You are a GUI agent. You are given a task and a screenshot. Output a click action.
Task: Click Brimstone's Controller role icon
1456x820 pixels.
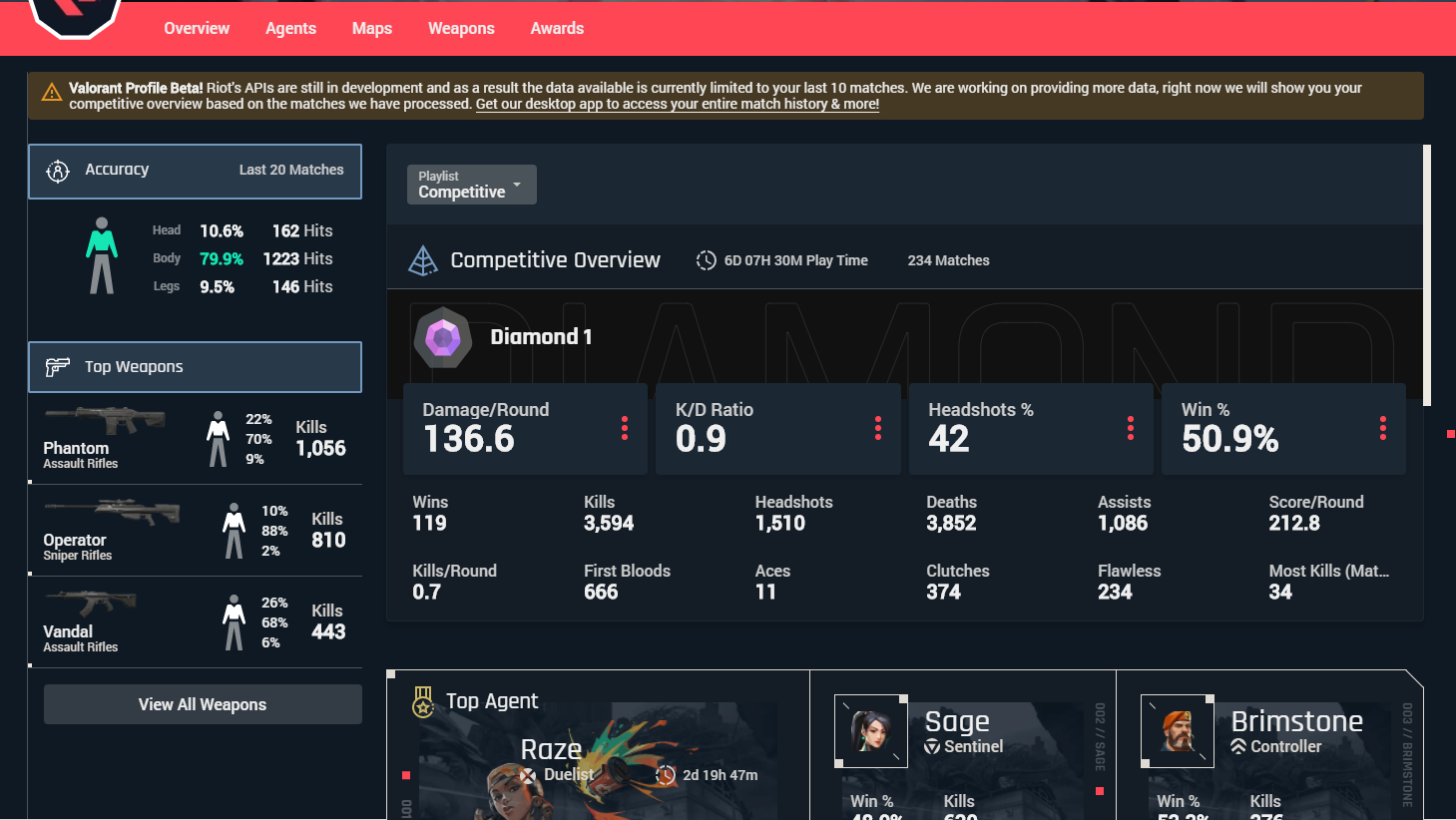pyautogui.click(x=1240, y=746)
